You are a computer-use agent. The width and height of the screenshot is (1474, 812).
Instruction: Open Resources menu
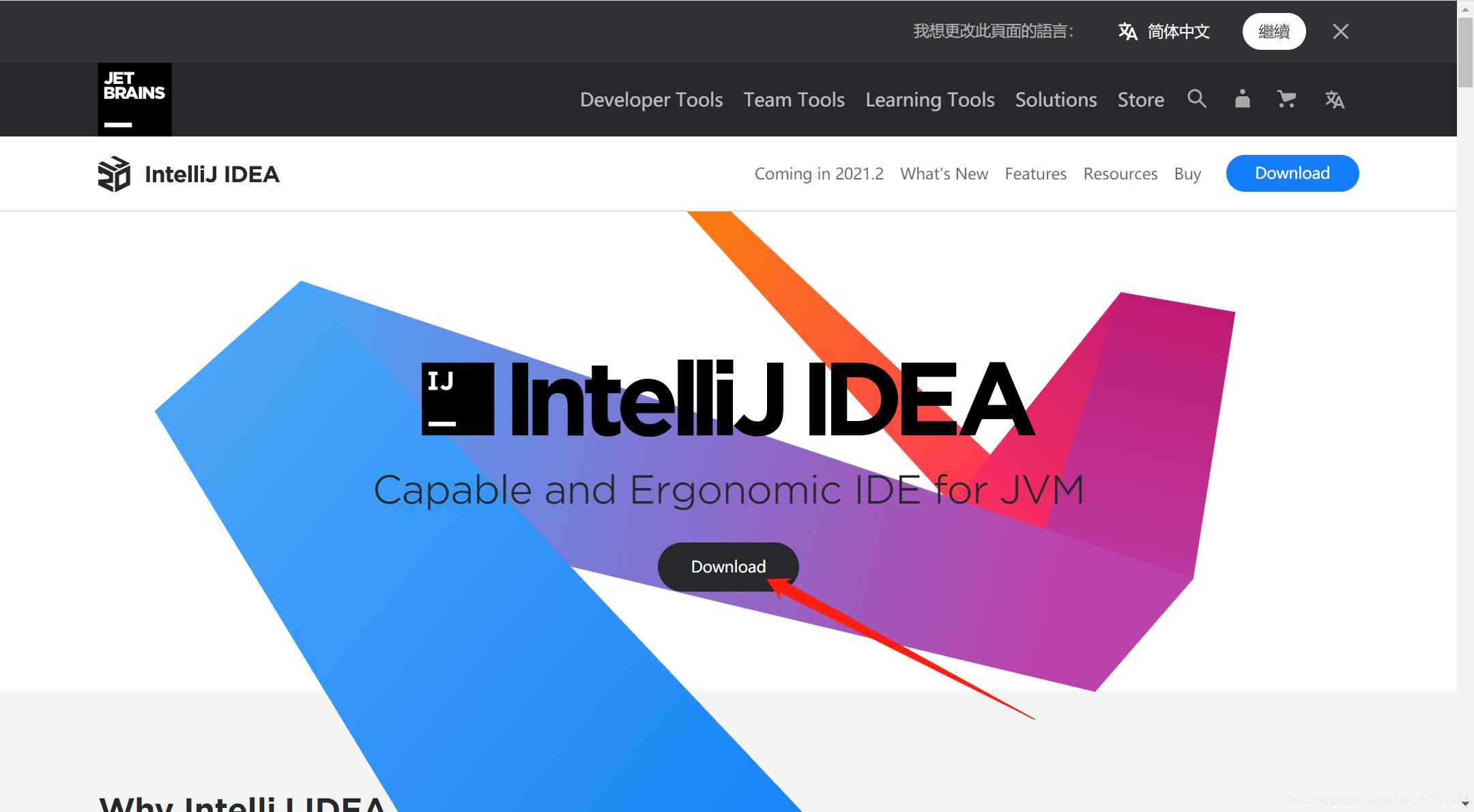[x=1121, y=174]
